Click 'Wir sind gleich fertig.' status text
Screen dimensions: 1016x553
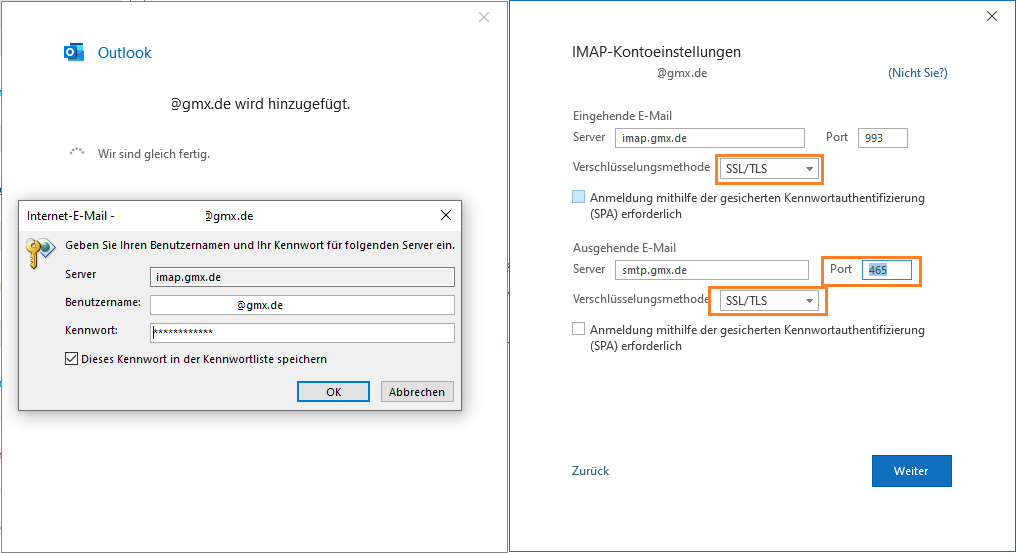(154, 154)
